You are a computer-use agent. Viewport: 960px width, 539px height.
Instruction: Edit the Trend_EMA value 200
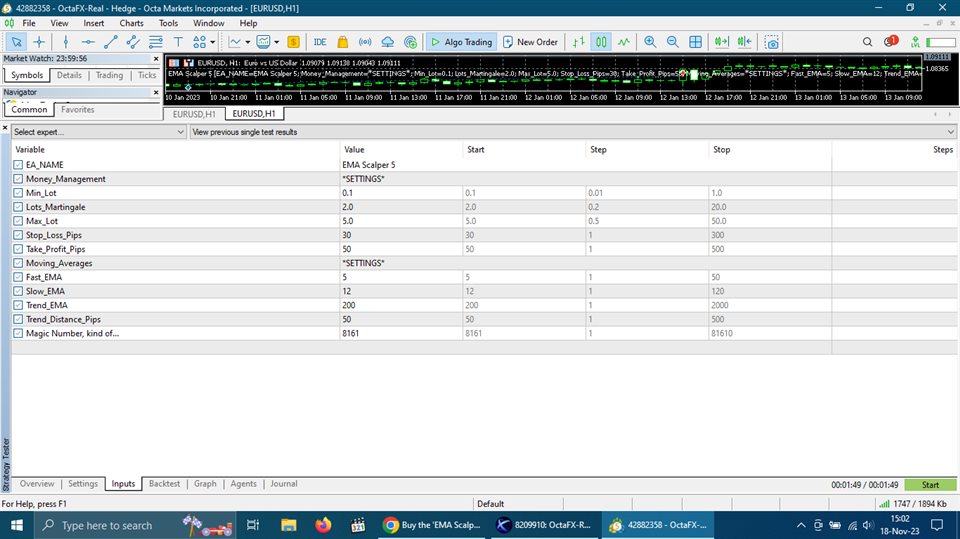401,305
